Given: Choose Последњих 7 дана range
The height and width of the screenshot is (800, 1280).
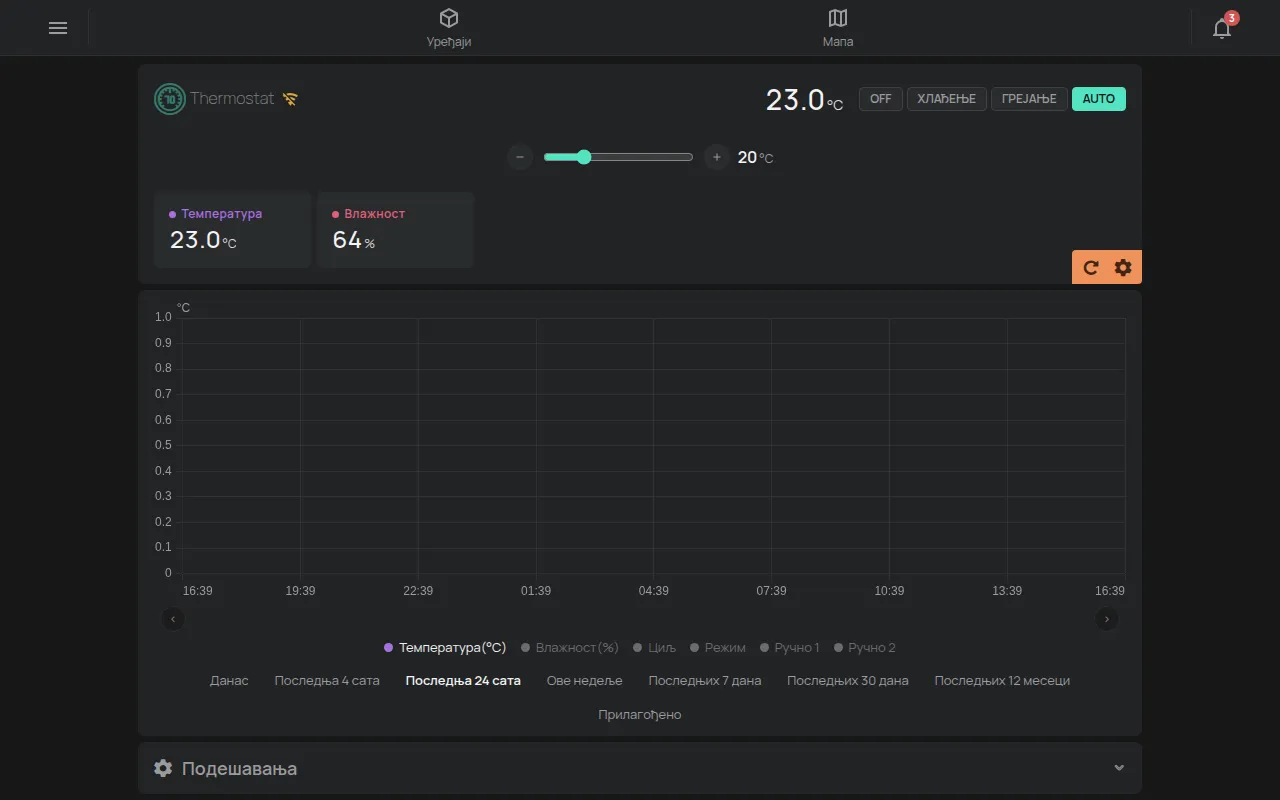Looking at the screenshot, I should [x=705, y=681].
